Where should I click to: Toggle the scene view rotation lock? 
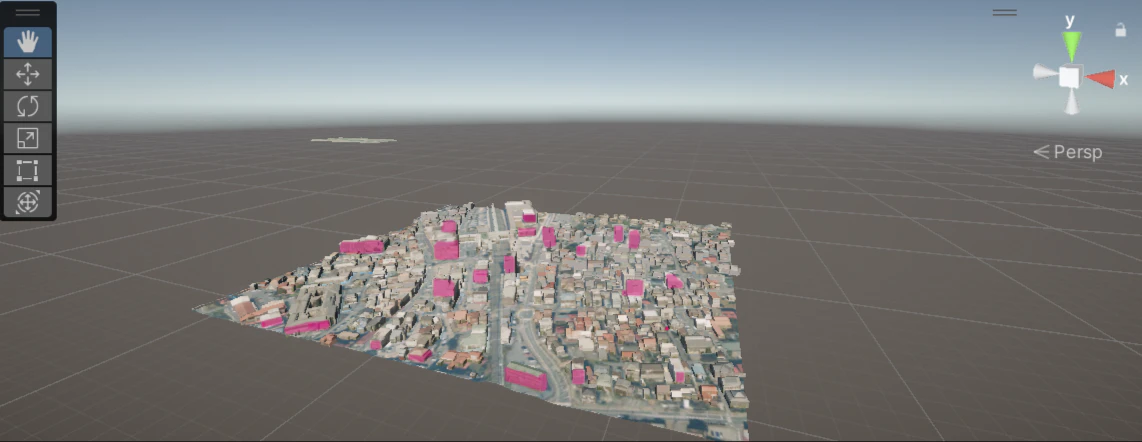click(x=1120, y=30)
